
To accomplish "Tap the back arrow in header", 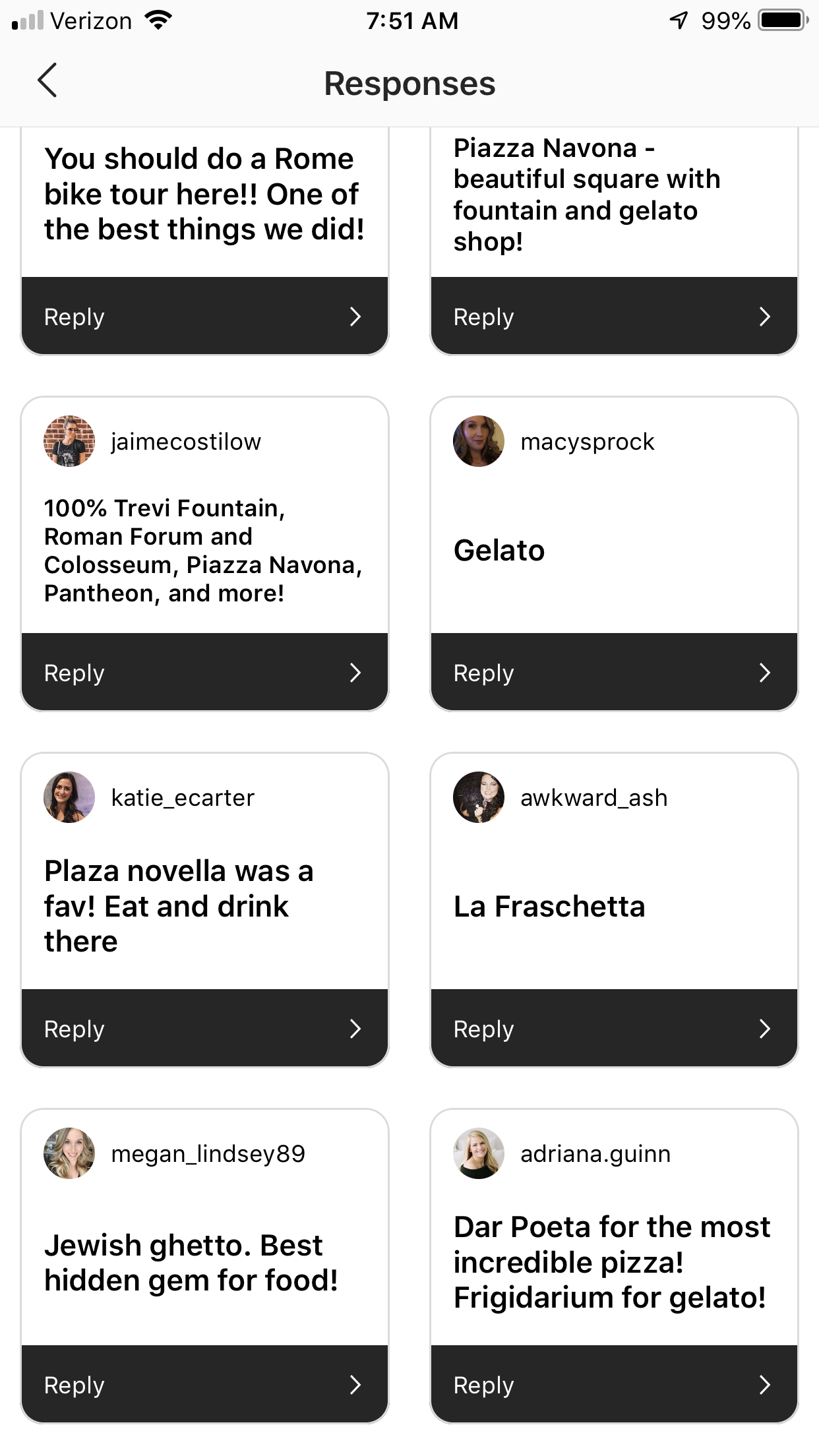I will (47, 80).
